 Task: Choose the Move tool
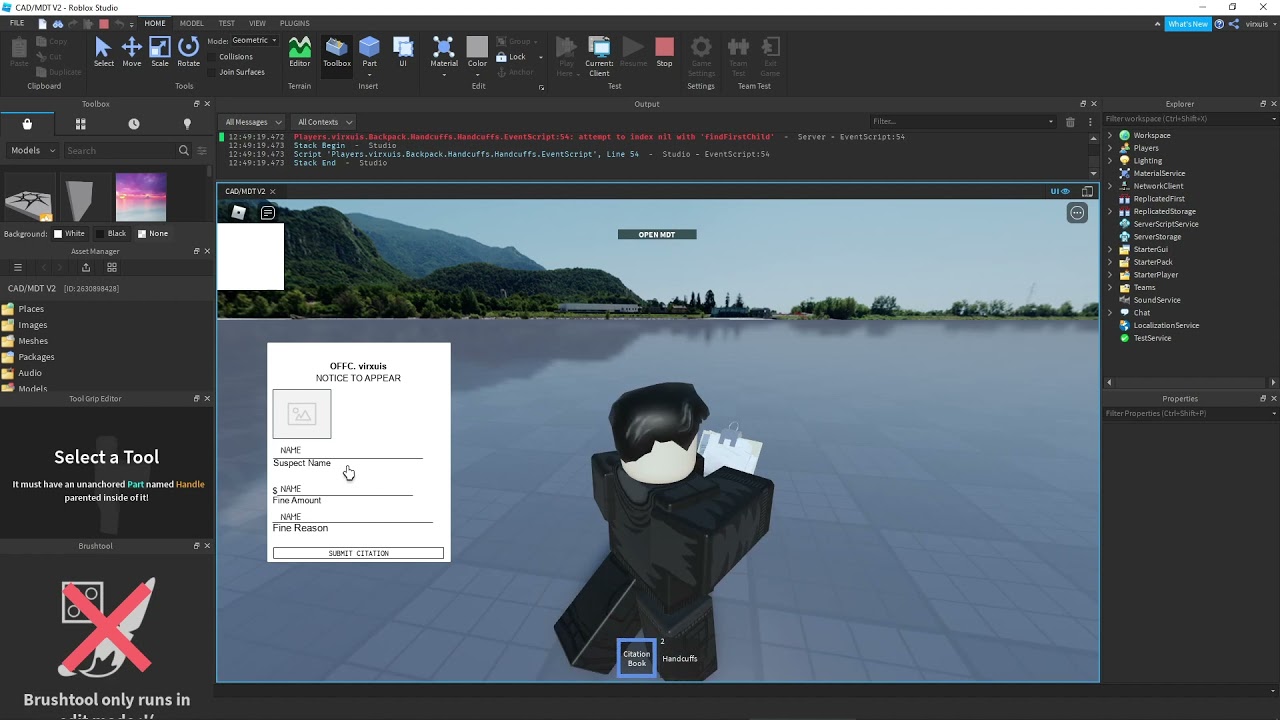pos(131,52)
